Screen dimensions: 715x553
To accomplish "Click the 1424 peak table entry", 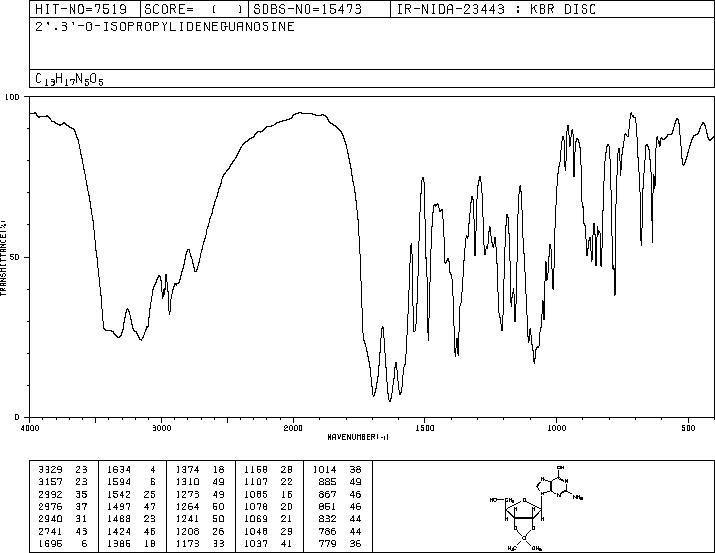I will [119, 531].
